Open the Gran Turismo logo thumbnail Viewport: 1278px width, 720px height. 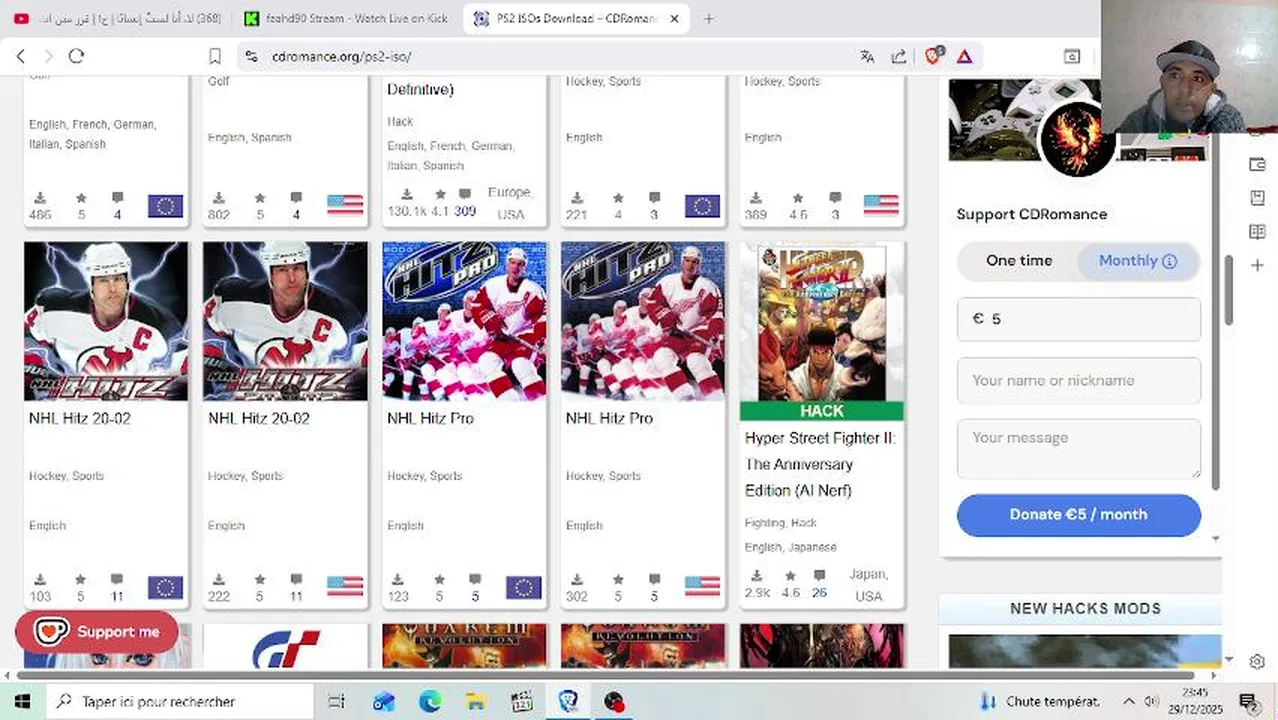tap(285, 647)
